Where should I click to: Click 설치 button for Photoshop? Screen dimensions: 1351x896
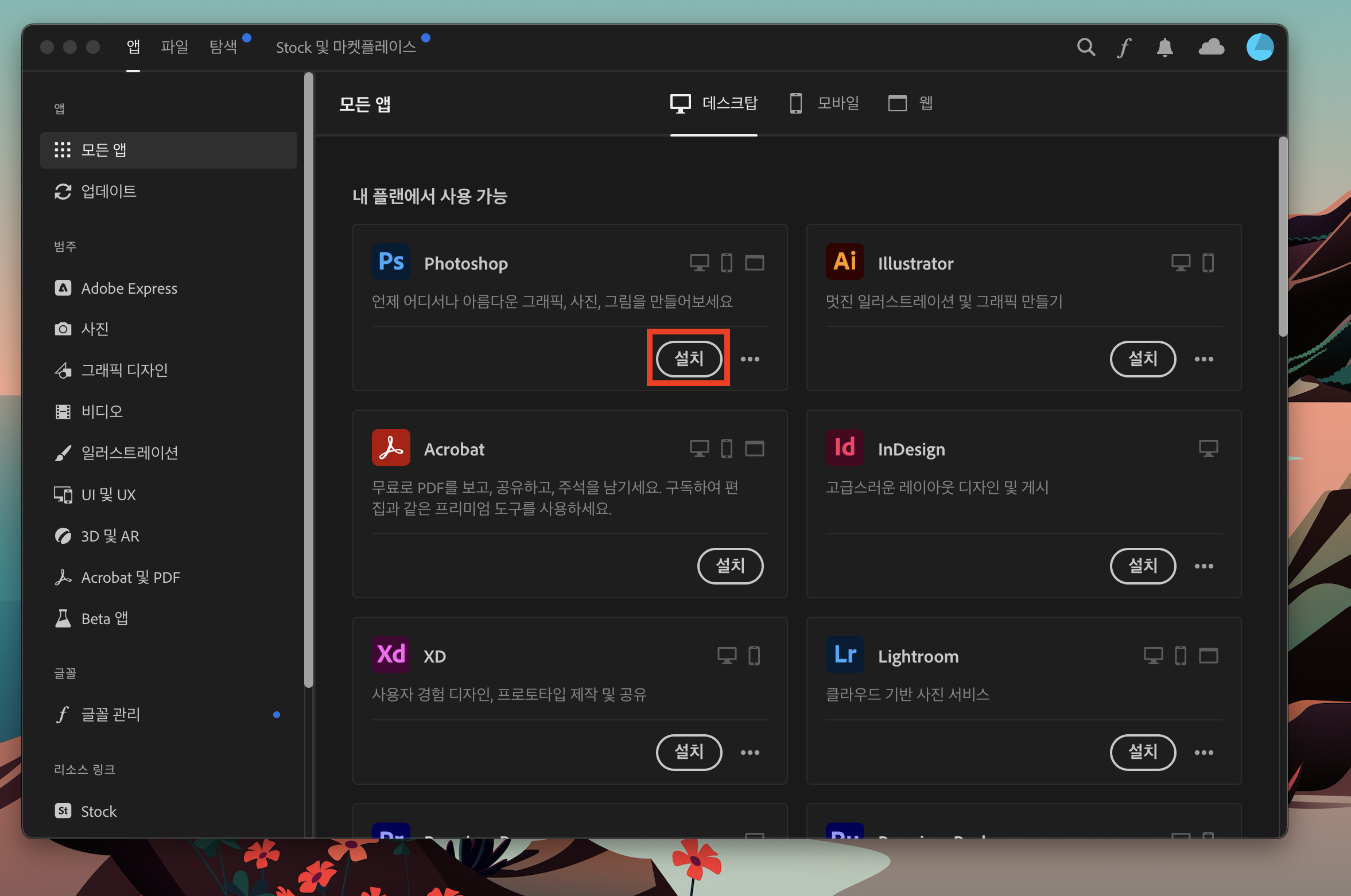689,359
